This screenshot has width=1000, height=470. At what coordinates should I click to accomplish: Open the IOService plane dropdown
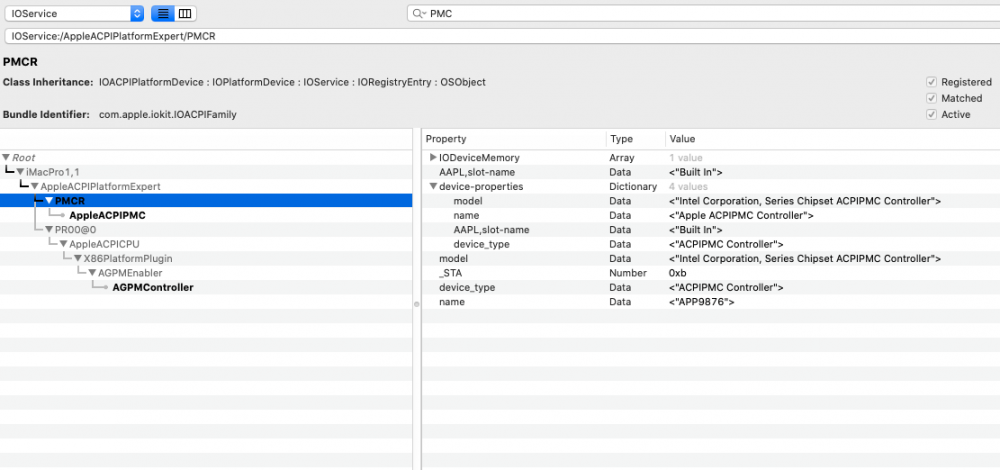pos(75,13)
